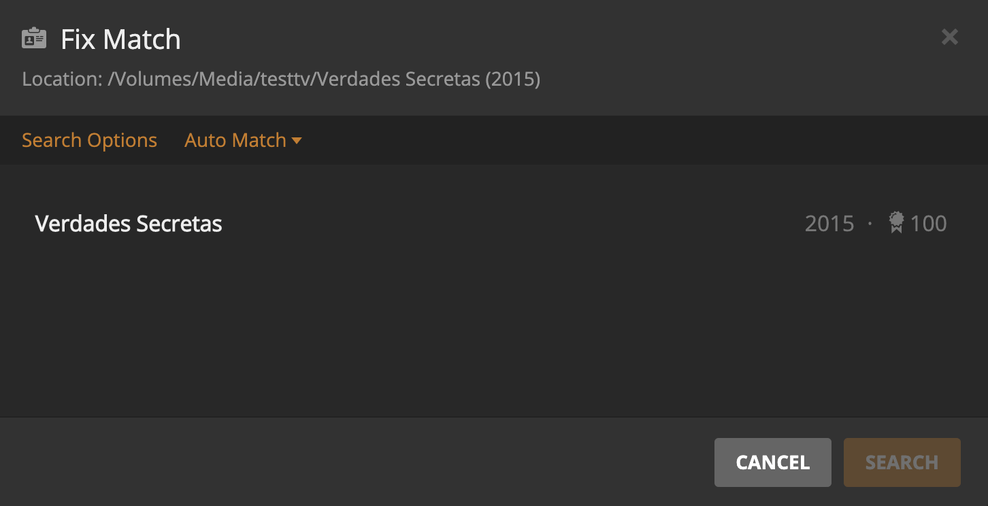Screen dimensions: 988x506
Task: Close the Fix Match dialog with the X
Action: point(949,37)
